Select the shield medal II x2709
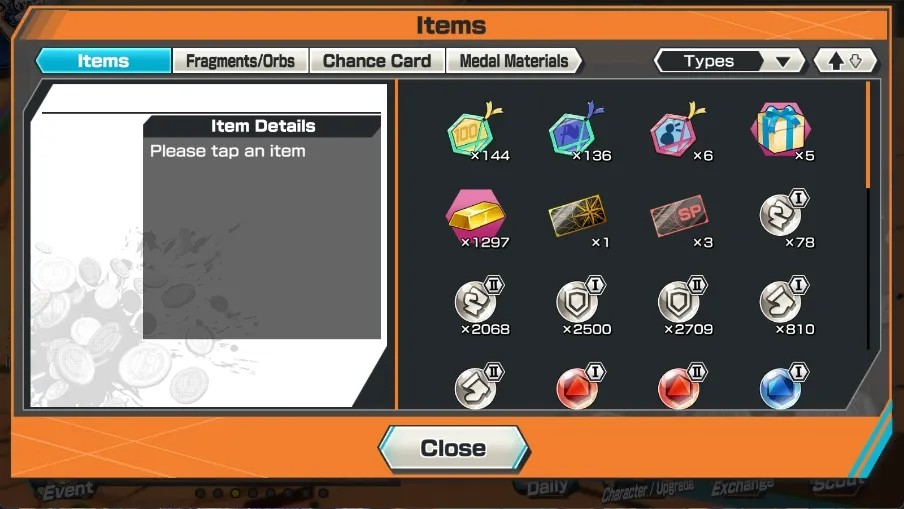 [679, 306]
